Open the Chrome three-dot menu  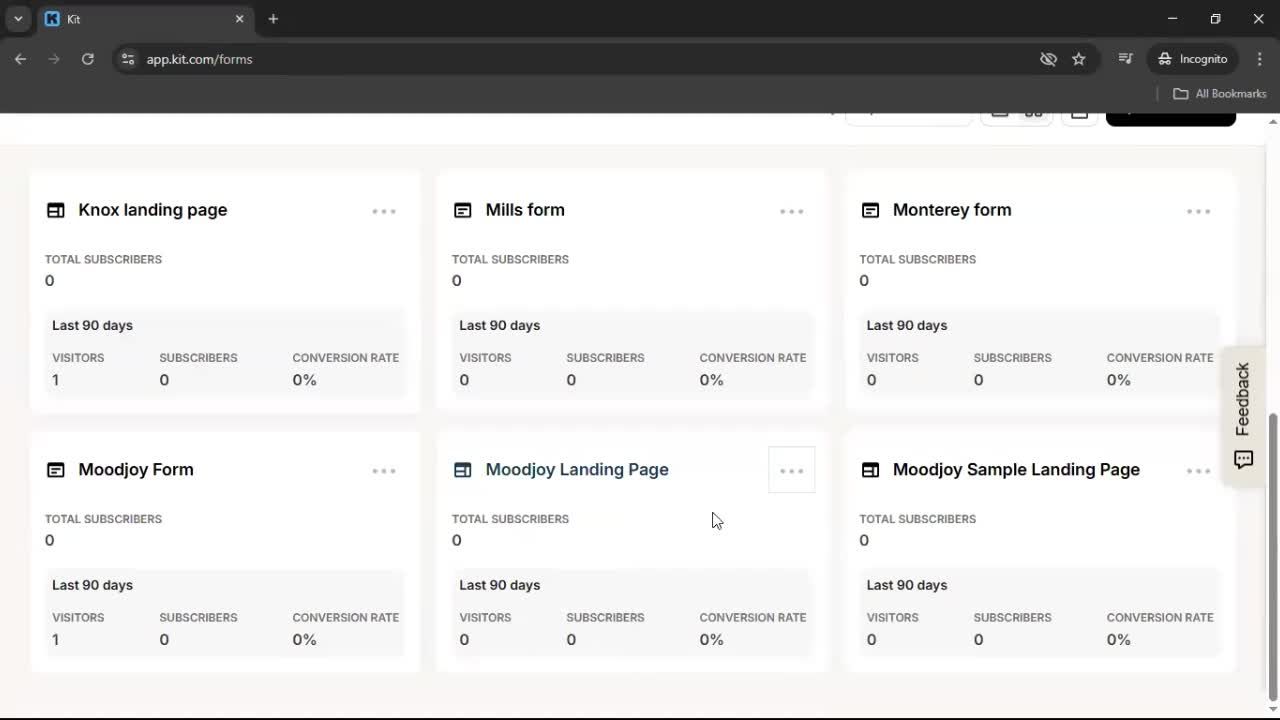click(x=1260, y=59)
